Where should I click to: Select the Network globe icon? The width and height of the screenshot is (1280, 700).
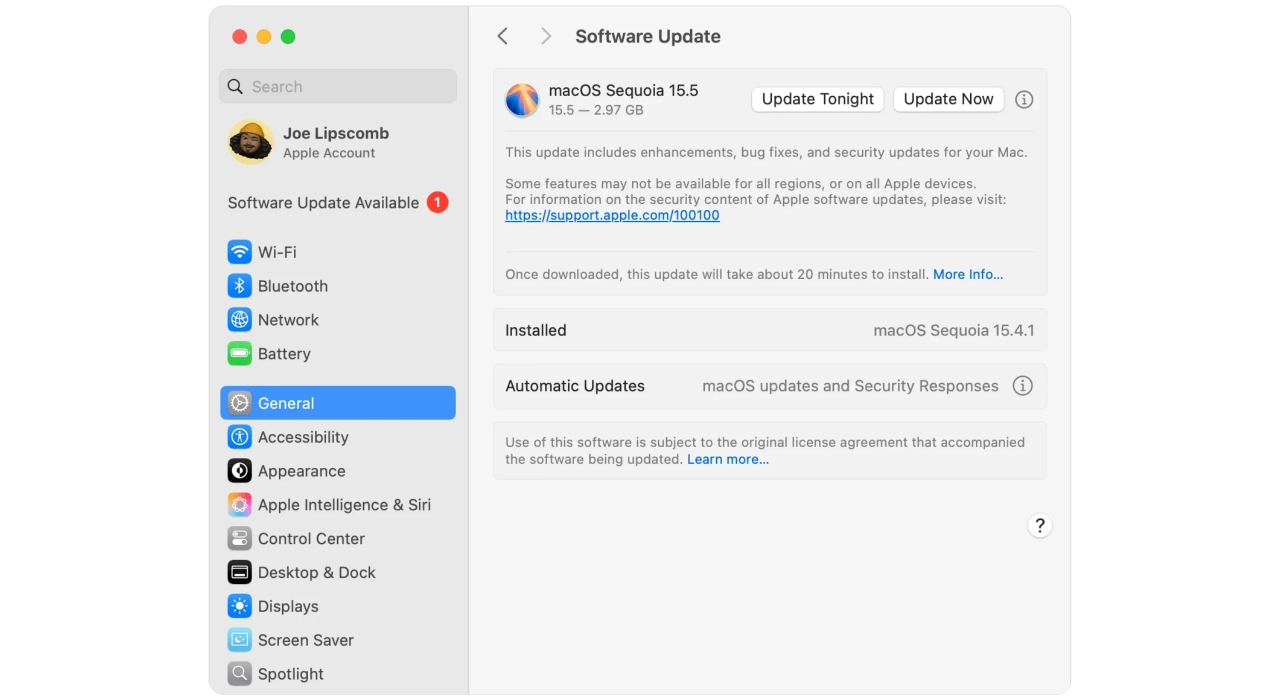(239, 320)
